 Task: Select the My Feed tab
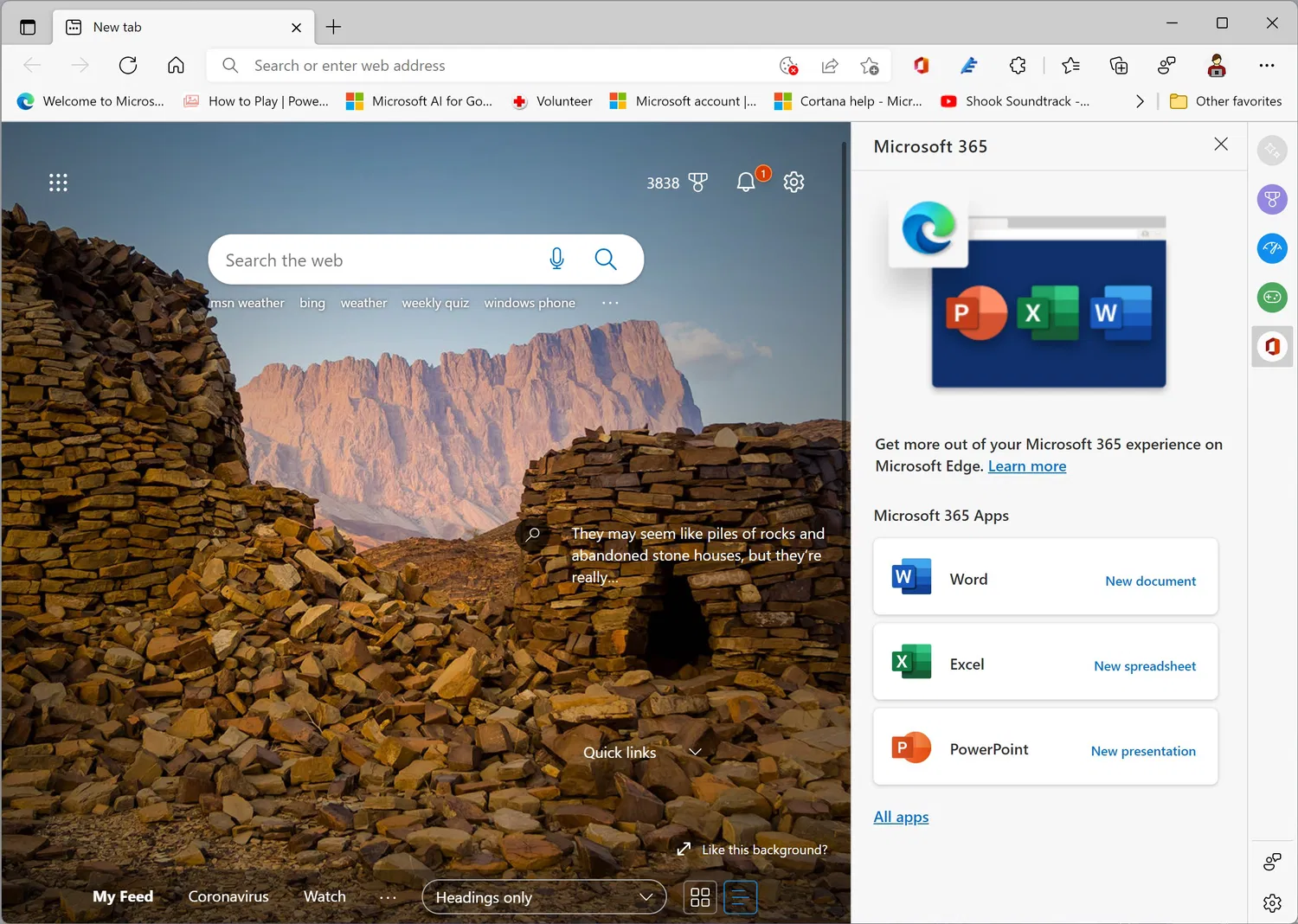(123, 897)
